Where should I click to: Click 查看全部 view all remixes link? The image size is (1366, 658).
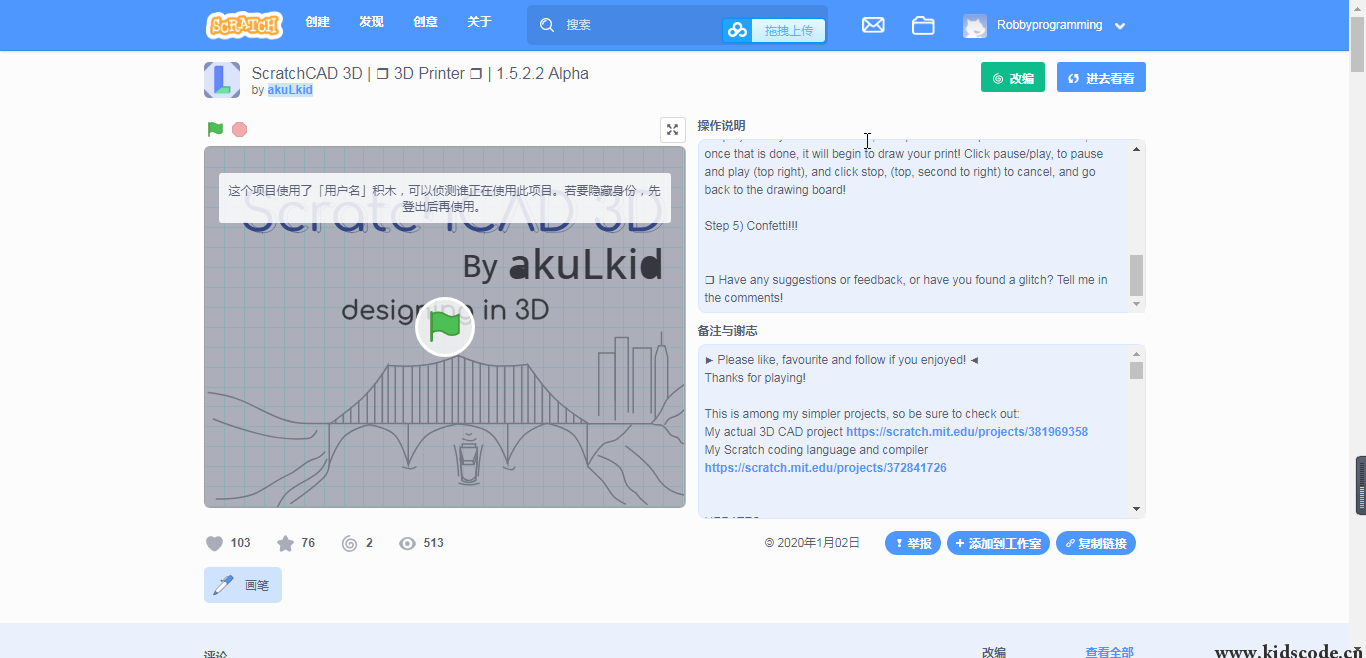(1109, 652)
